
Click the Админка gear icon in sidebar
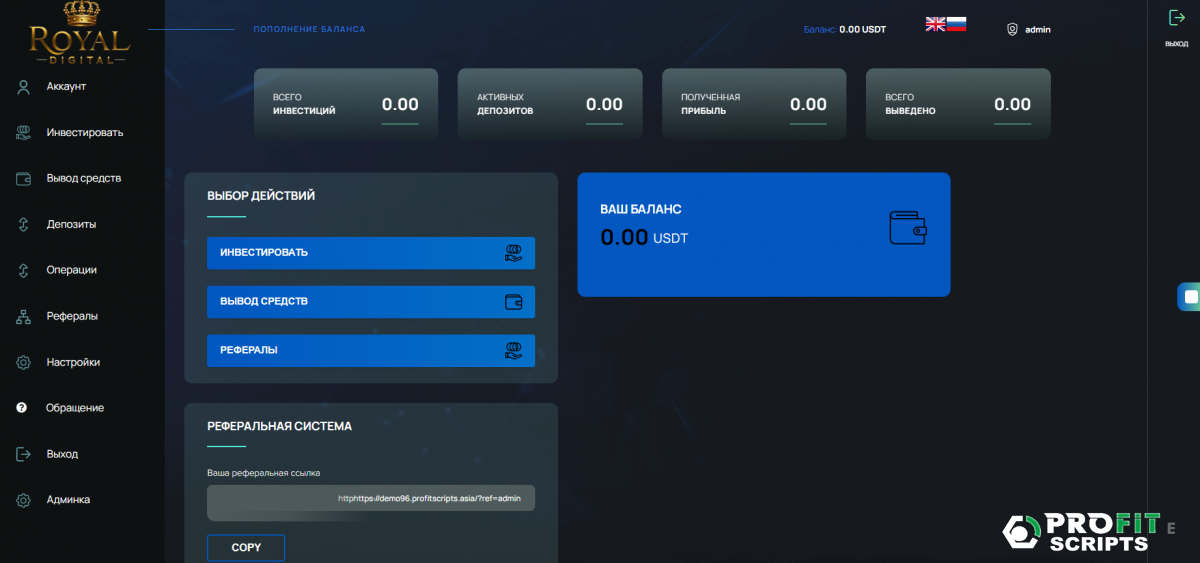pos(24,500)
